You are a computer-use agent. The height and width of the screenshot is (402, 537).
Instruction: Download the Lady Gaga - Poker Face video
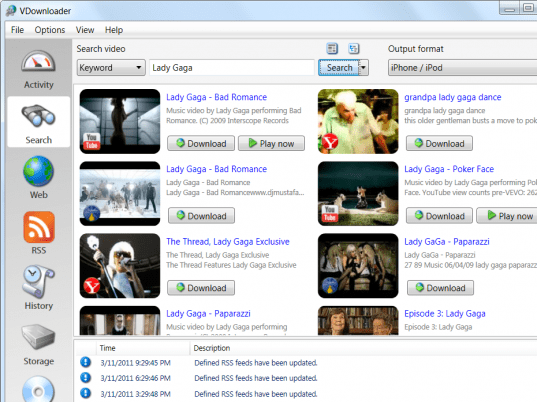tap(439, 216)
